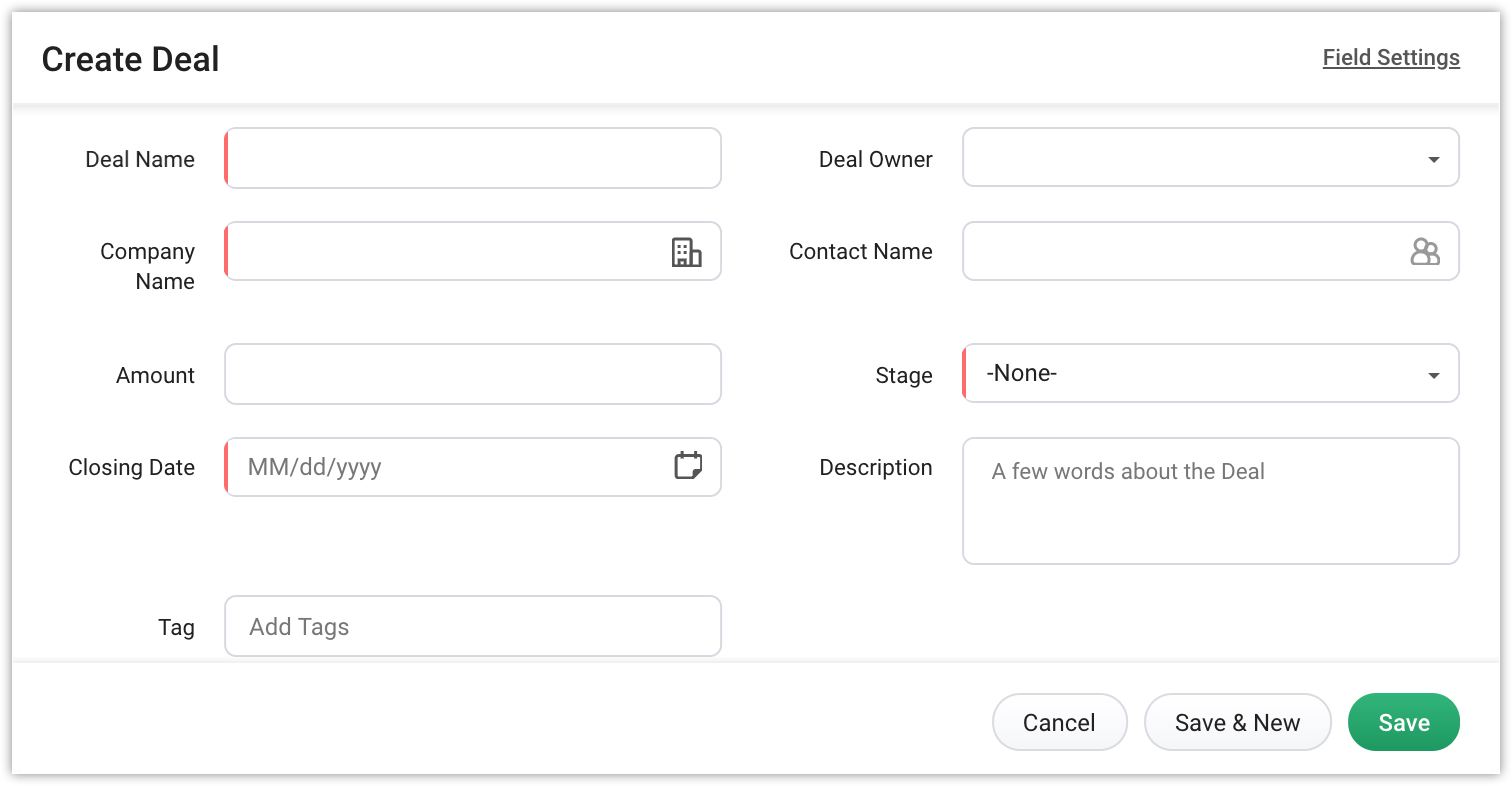
Task: Click the Save & New button
Action: (1237, 723)
